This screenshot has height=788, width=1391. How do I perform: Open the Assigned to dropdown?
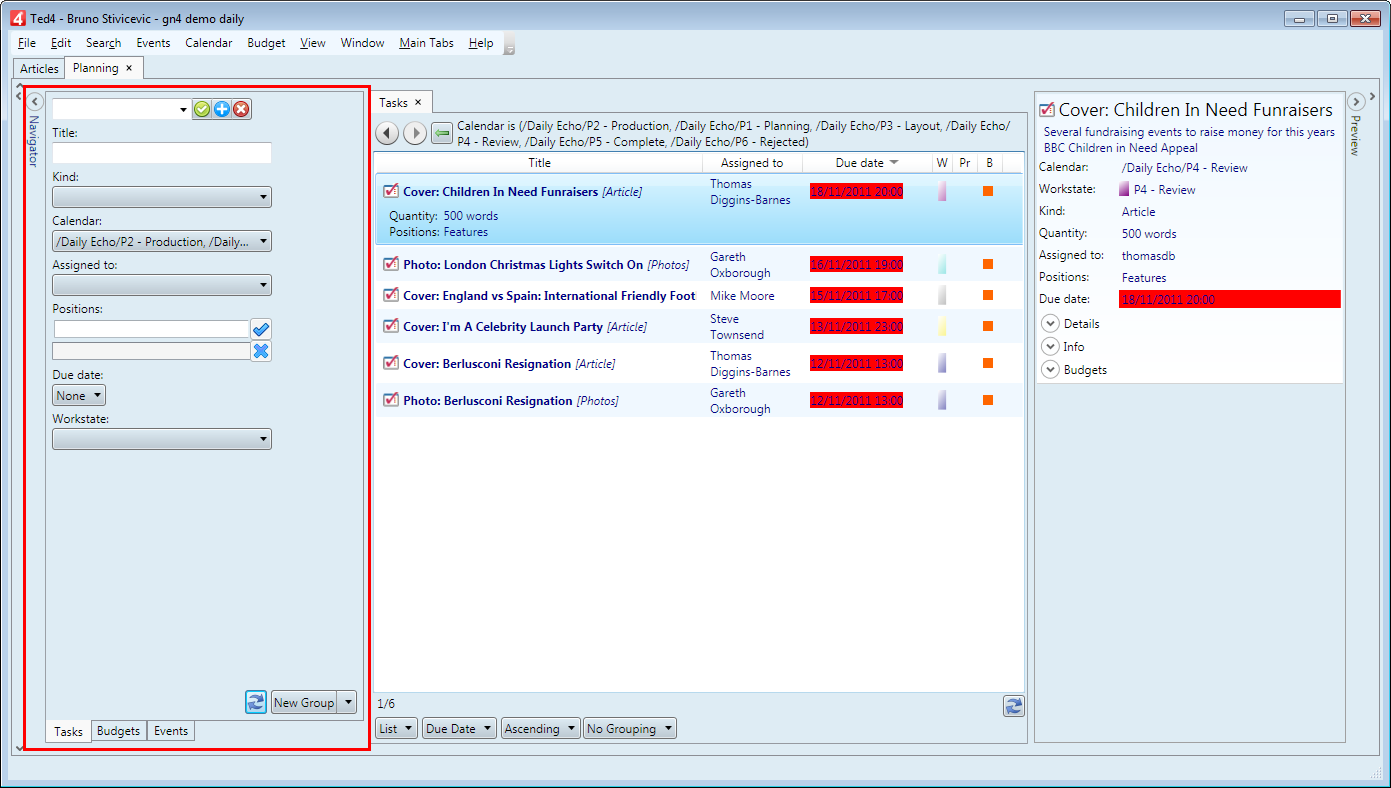tap(162, 285)
